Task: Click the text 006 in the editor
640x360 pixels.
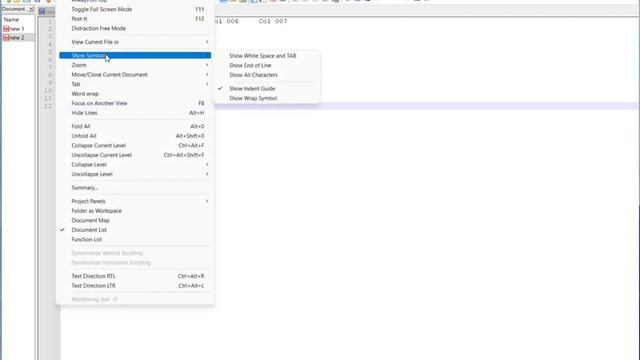Action: click(233, 21)
